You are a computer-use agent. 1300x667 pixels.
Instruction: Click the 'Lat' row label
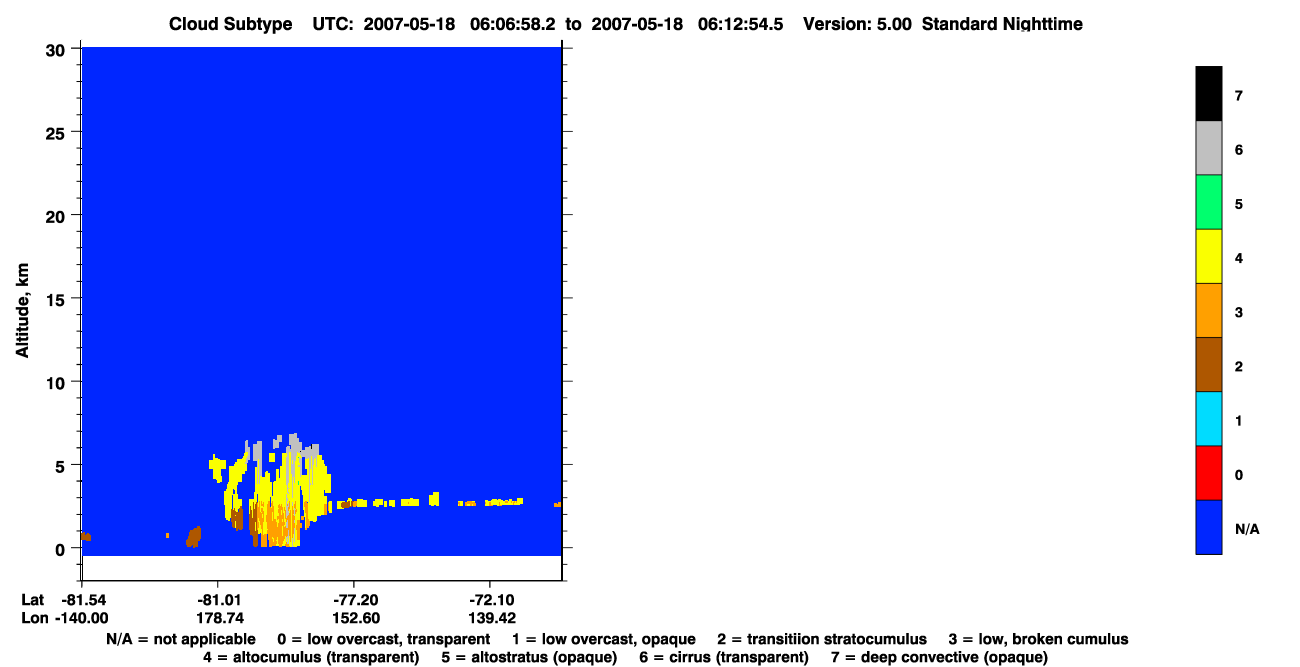click(x=32, y=600)
